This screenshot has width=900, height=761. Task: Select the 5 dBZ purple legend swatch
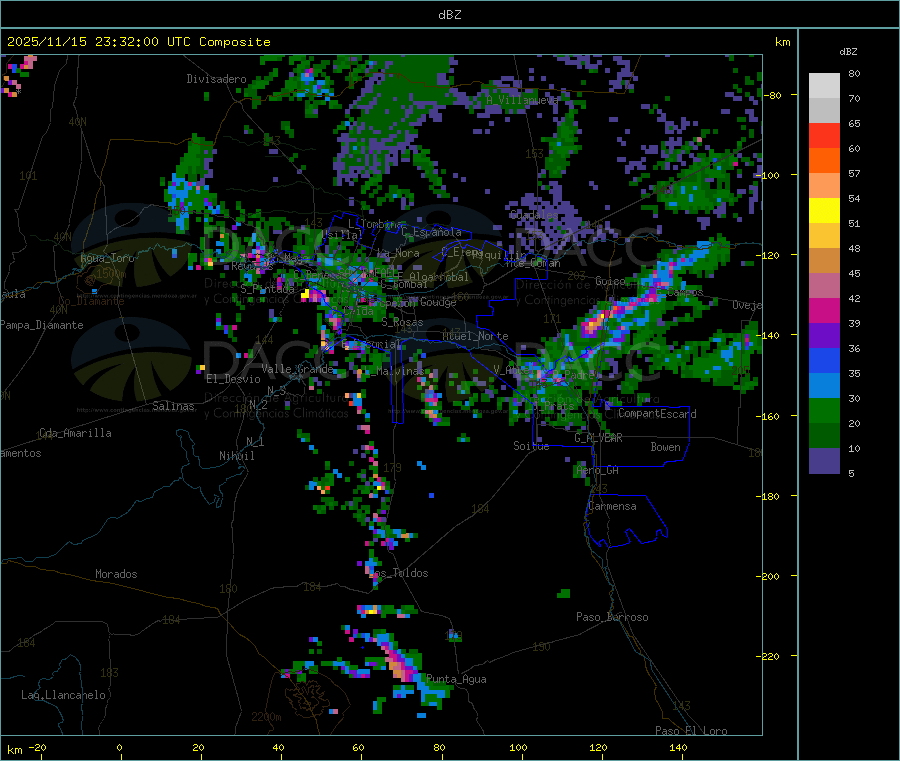[824, 461]
